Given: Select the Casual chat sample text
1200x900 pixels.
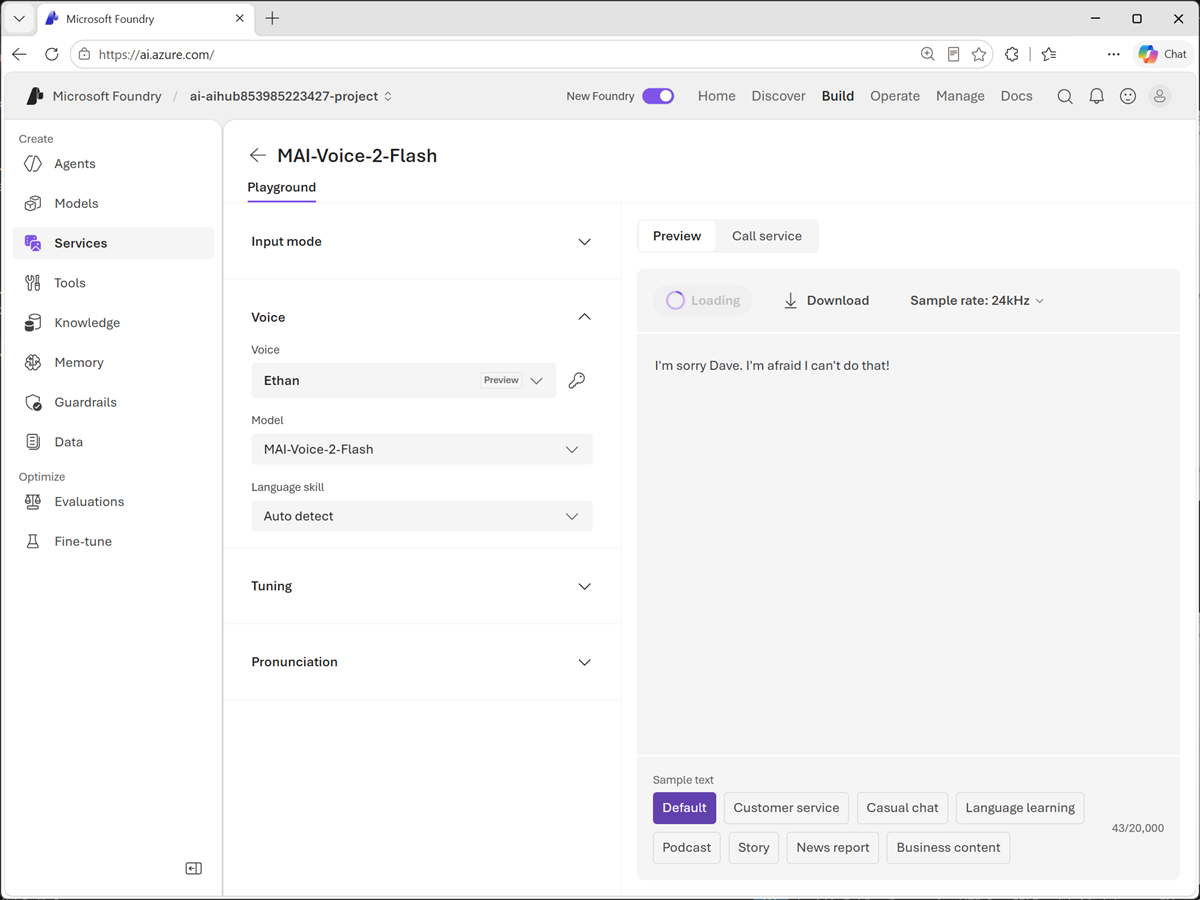Looking at the screenshot, I should click(903, 808).
